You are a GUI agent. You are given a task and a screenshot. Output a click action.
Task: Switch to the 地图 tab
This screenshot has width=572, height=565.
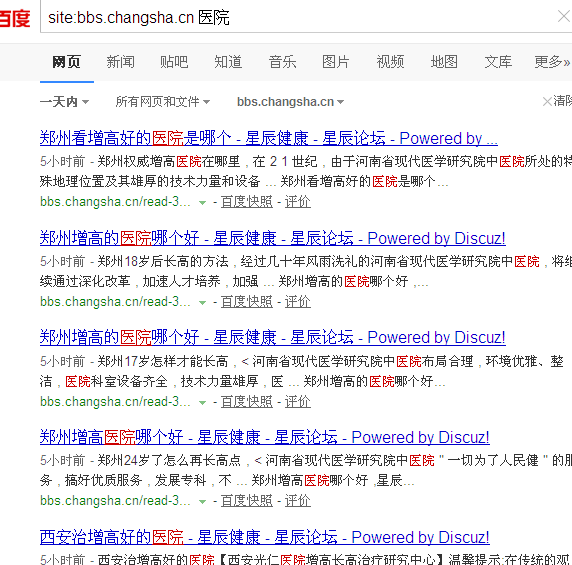444,62
